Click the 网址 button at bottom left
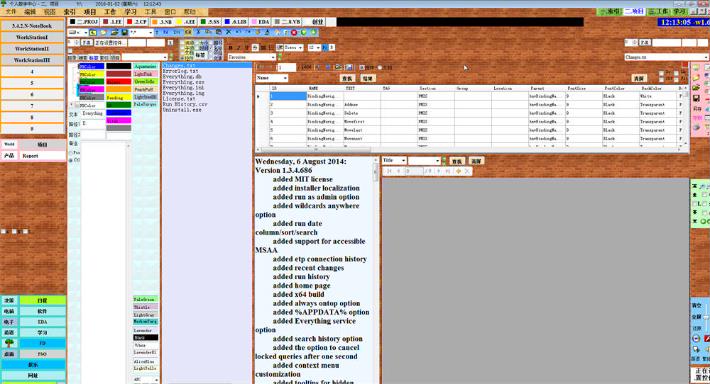Viewport: 710px width, 384px height. [x=33, y=375]
